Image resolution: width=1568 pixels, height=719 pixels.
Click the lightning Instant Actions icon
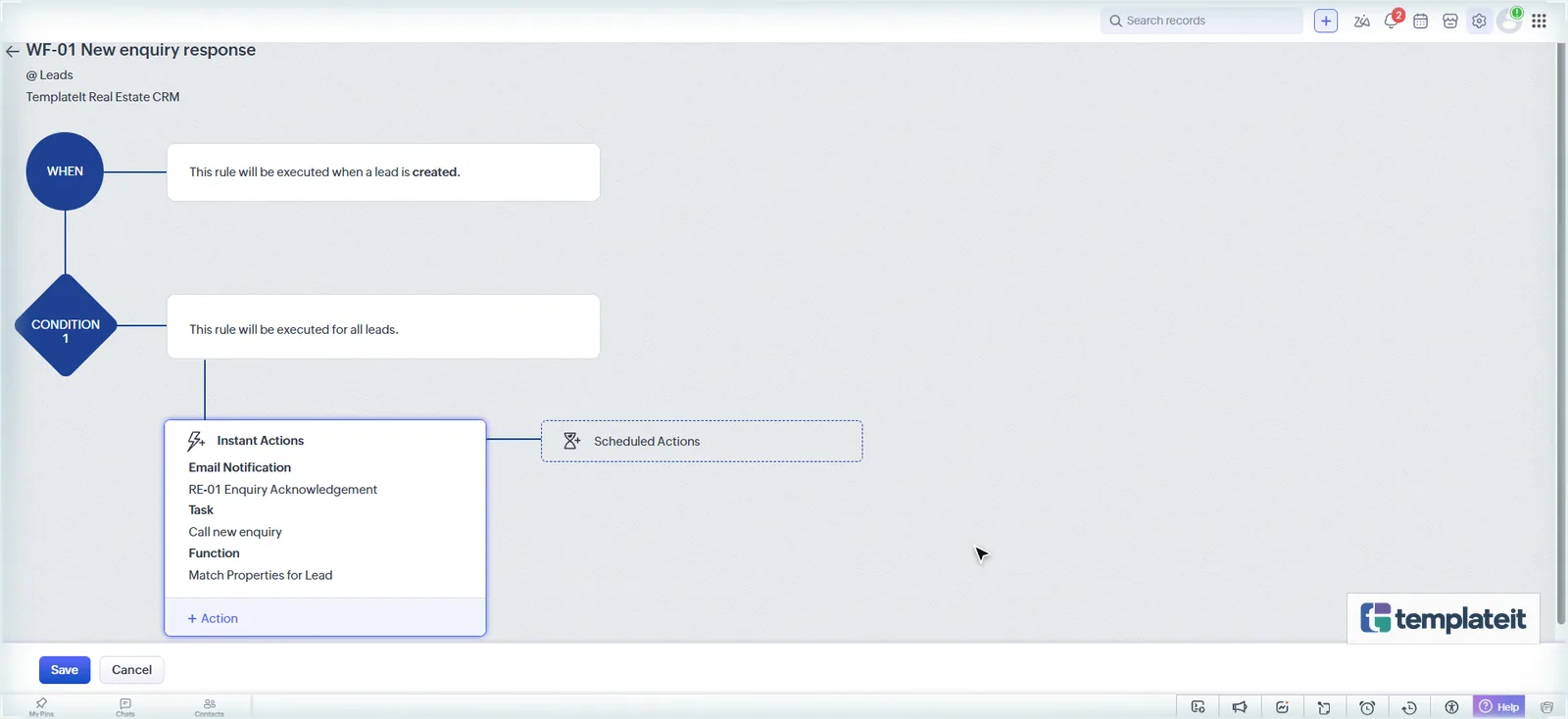pos(196,441)
